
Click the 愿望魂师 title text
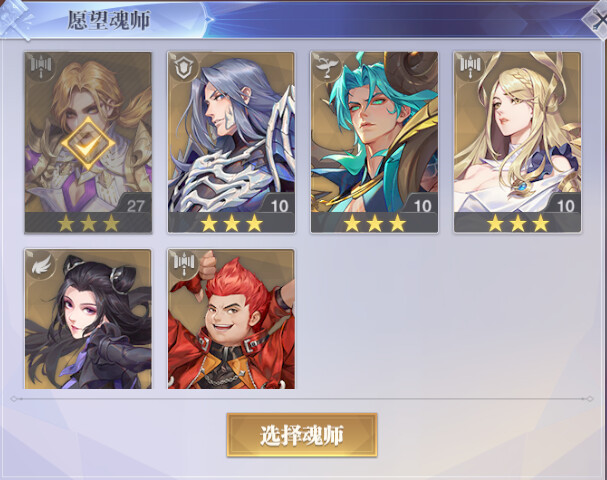[109, 20]
